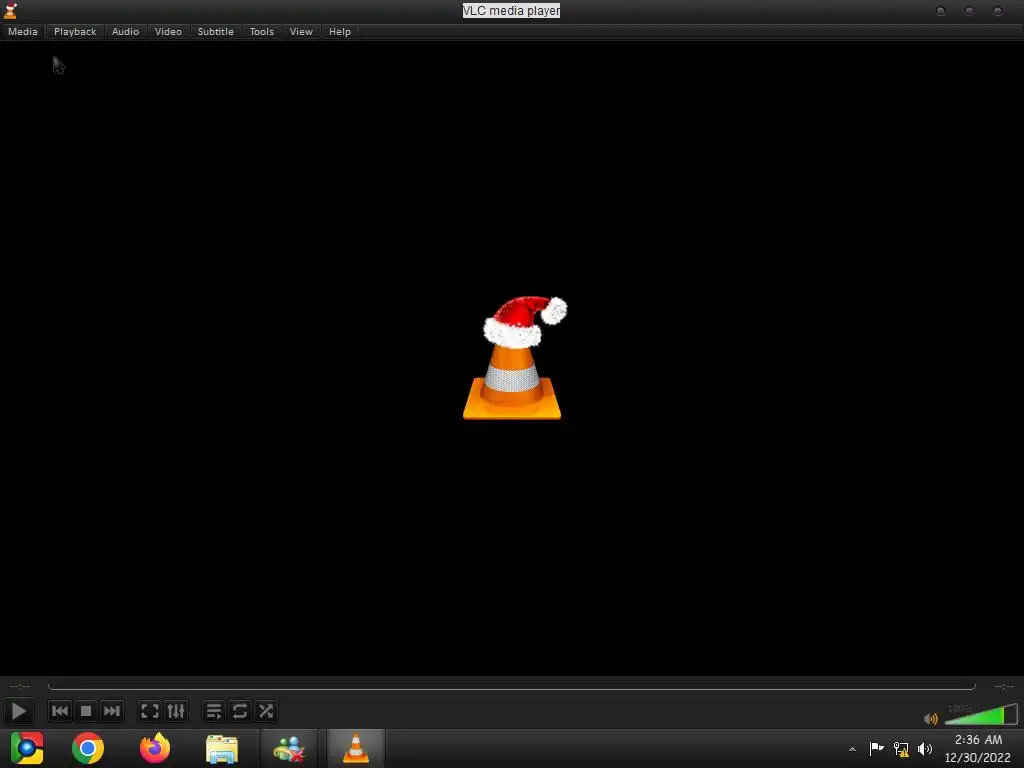Image resolution: width=1024 pixels, height=768 pixels.
Task: Open the View menu
Action: click(301, 31)
